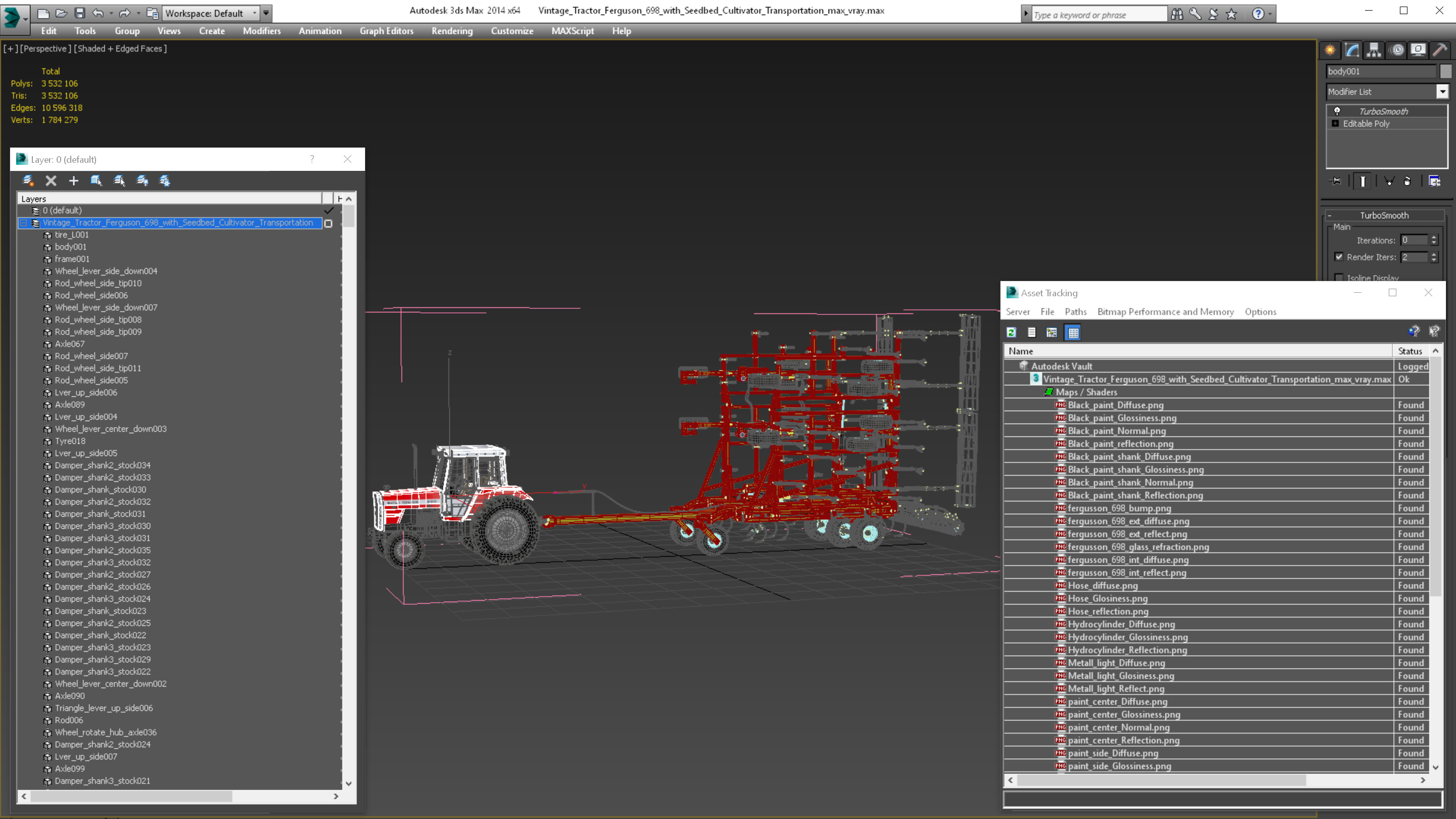Image resolution: width=1456 pixels, height=819 pixels.
Task: Click Select Highlighted Objects and Layers icon
Action: coord(96,181)
